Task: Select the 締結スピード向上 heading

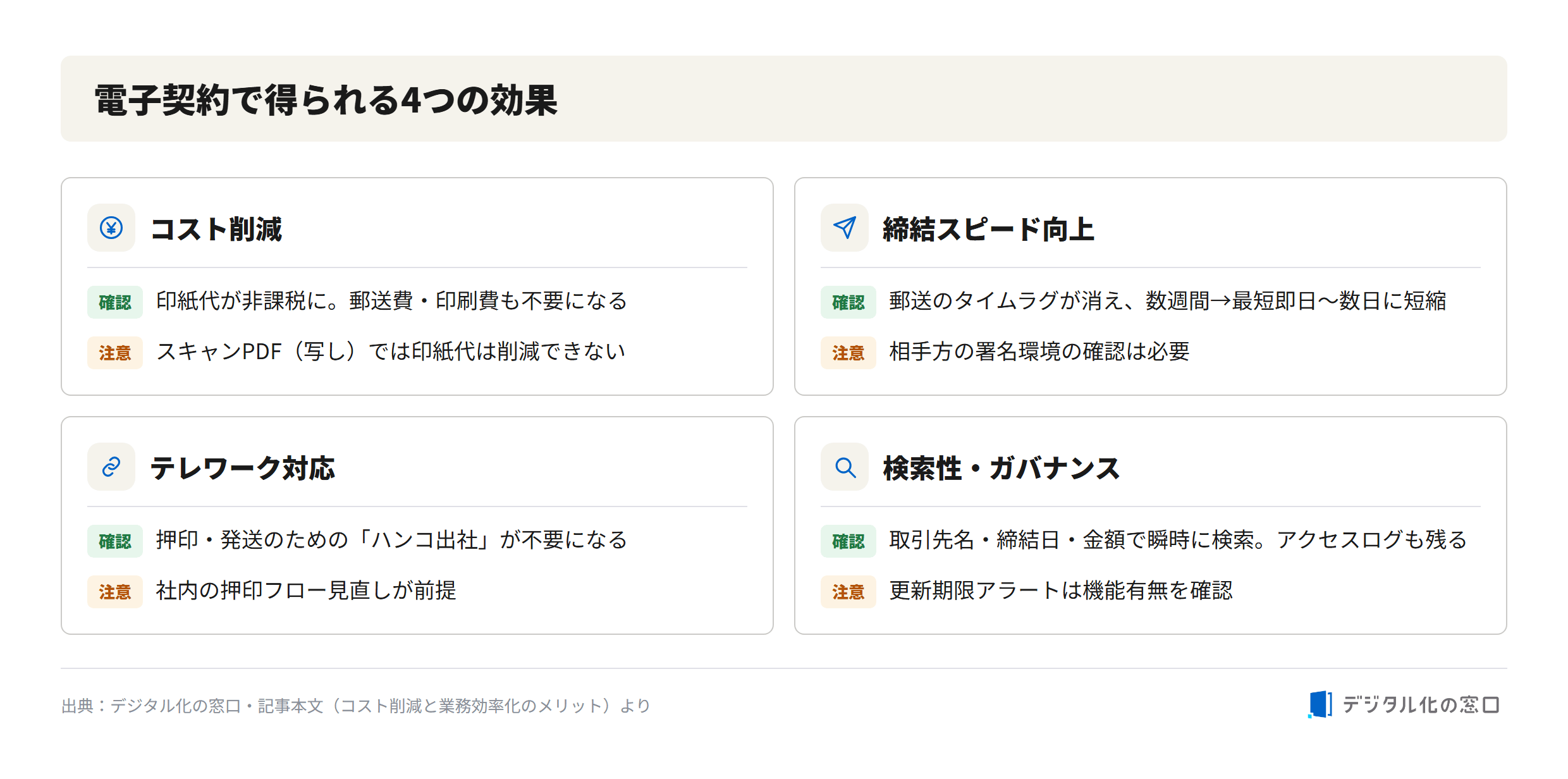Action: pyautogui.click(x=988, y=229)
